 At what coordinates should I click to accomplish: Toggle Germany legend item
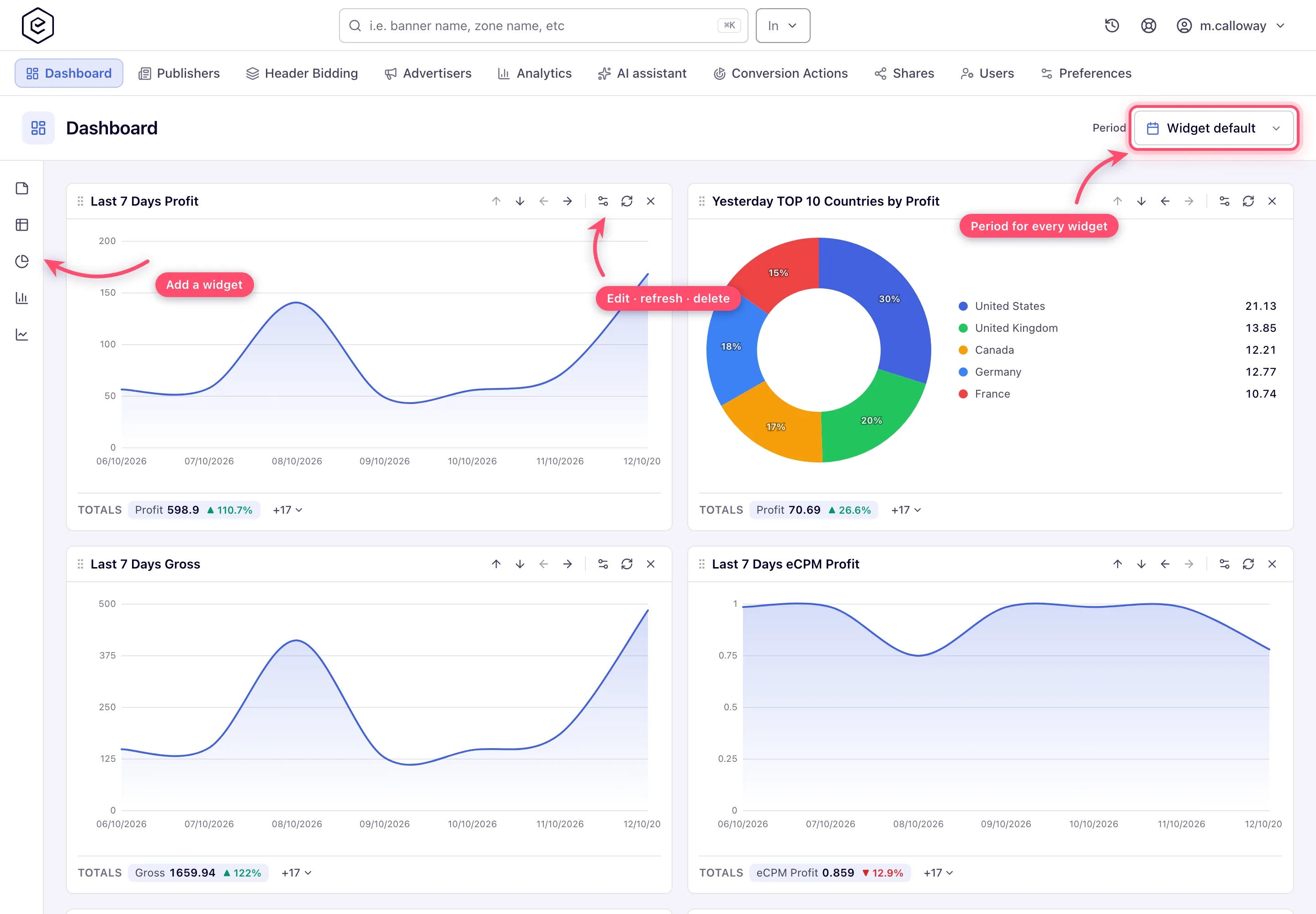coord(1117,372)
